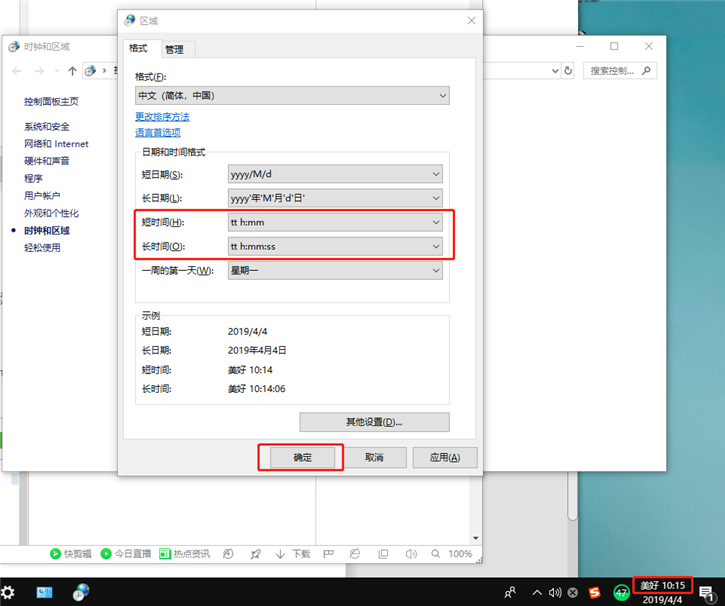Click the taskbar clock showing 10:15
The height and width of the screenshot is (606, 725).
click(x=663, y=586)
